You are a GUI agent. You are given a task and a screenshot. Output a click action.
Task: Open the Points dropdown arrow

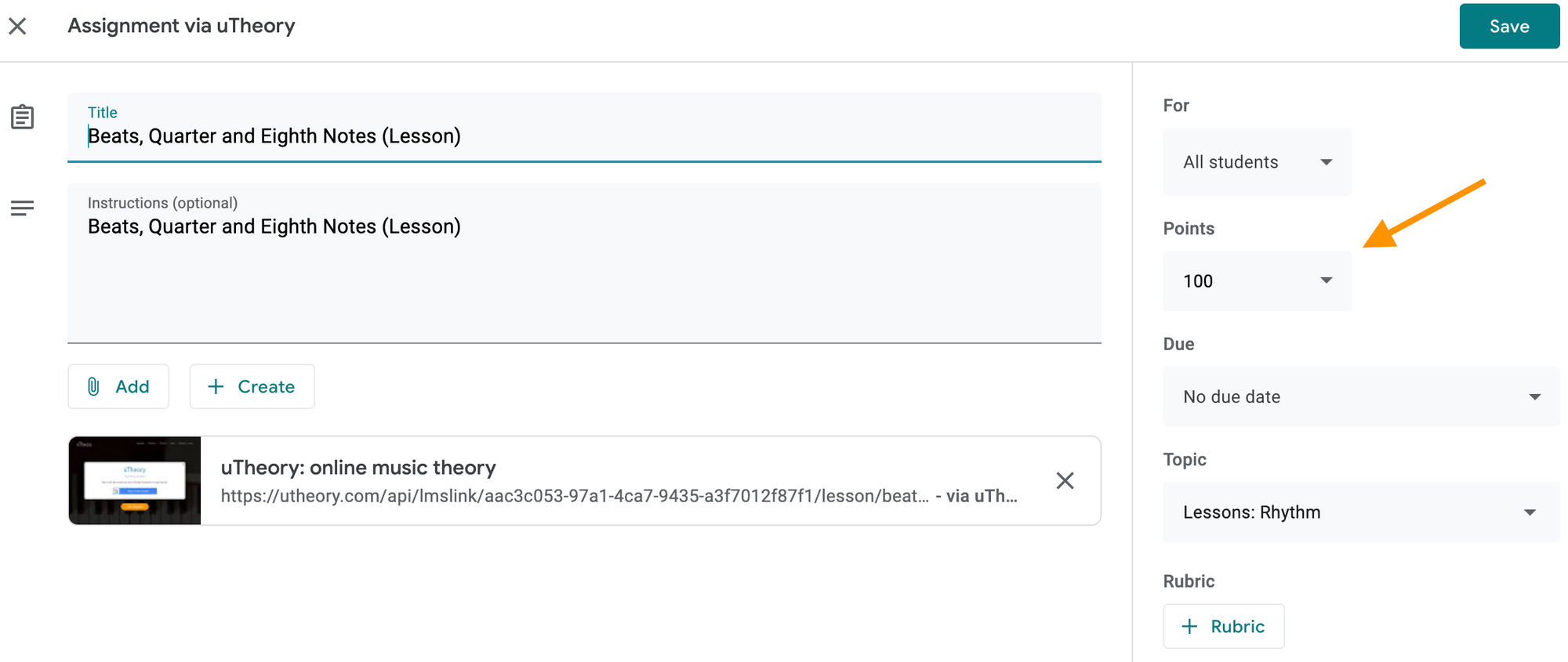click(x=1327, y=280)
